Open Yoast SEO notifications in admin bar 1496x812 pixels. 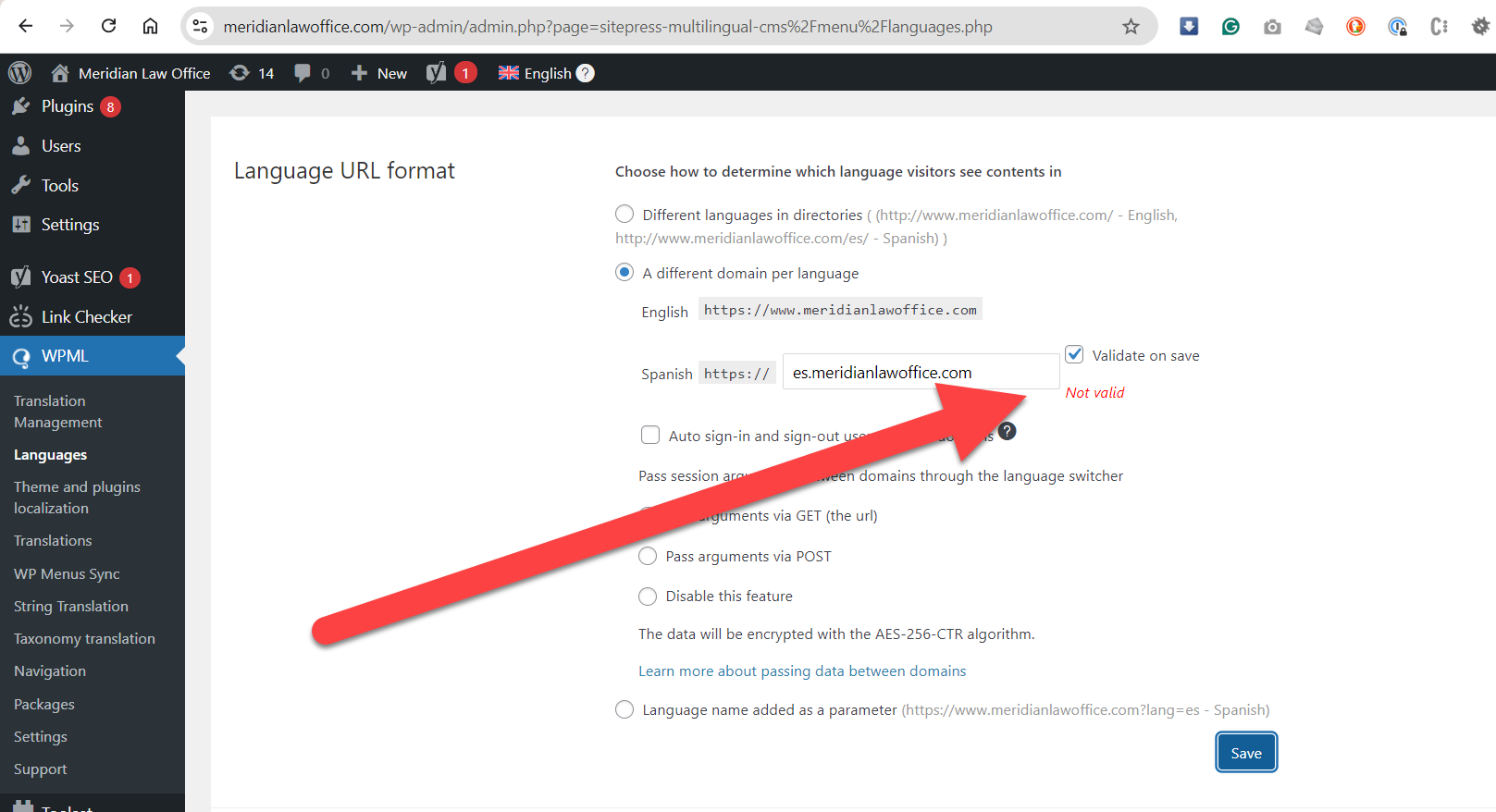coord(451,72)
